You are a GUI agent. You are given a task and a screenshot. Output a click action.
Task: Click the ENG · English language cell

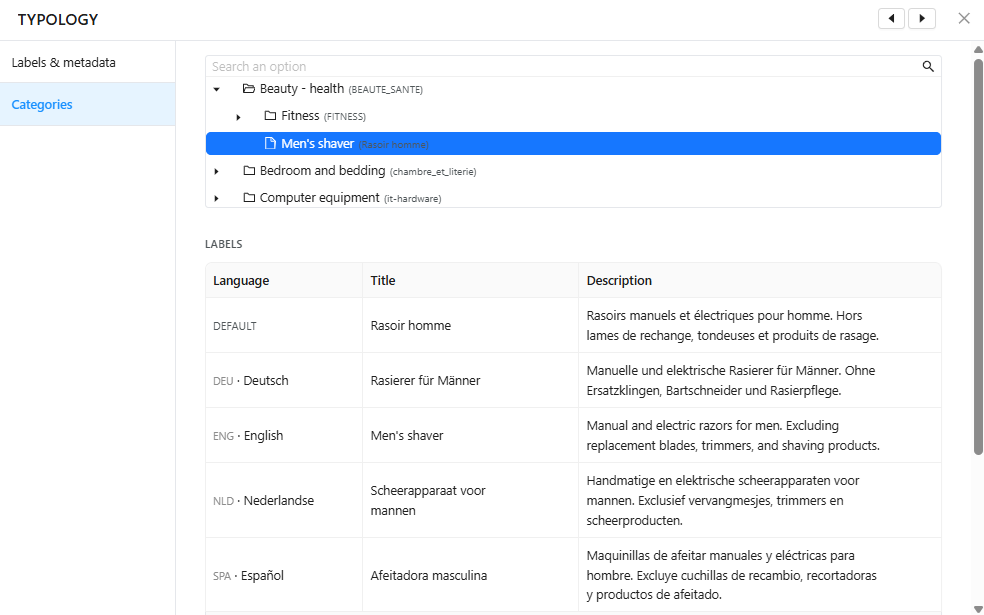(x=284, y=436)
